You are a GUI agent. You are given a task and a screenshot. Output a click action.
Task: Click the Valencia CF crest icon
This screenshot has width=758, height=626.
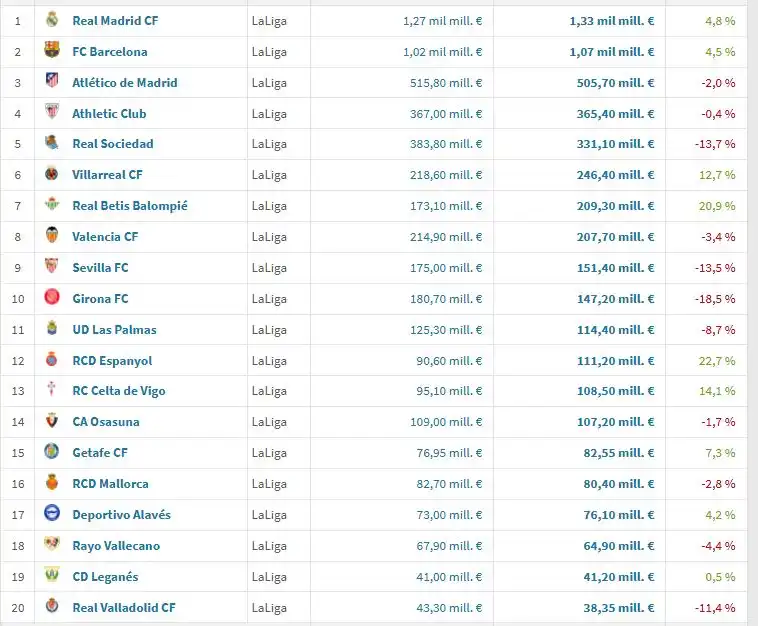click(x=52, y=236)
